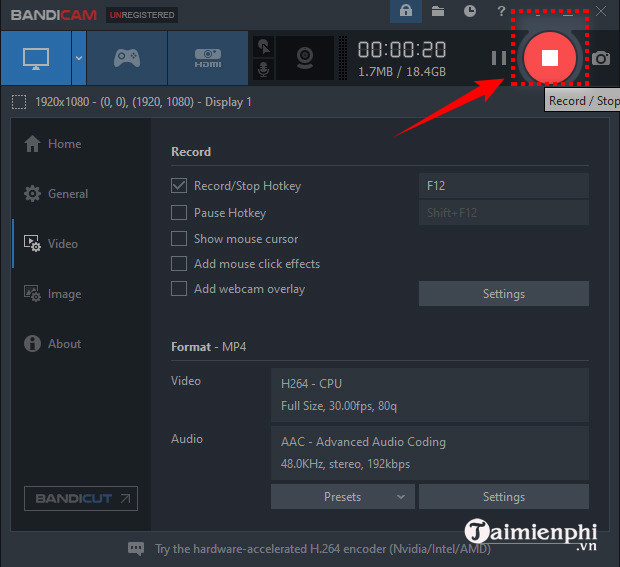Image resolution: width=620 pixels, height=567 pixels.
Task: Click AAC - Advanced Audio Coding text
Action: pos(363,442)
